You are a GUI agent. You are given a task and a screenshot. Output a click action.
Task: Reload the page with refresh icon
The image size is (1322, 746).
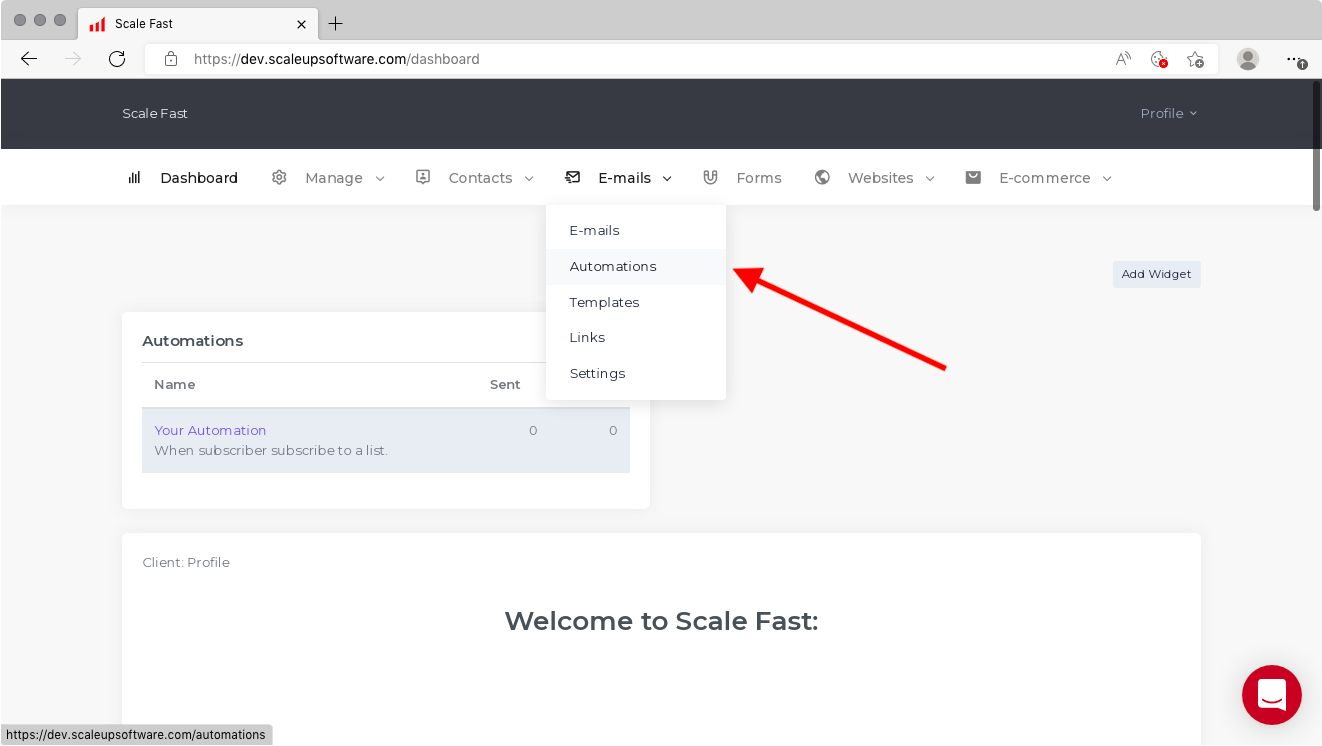117,59
